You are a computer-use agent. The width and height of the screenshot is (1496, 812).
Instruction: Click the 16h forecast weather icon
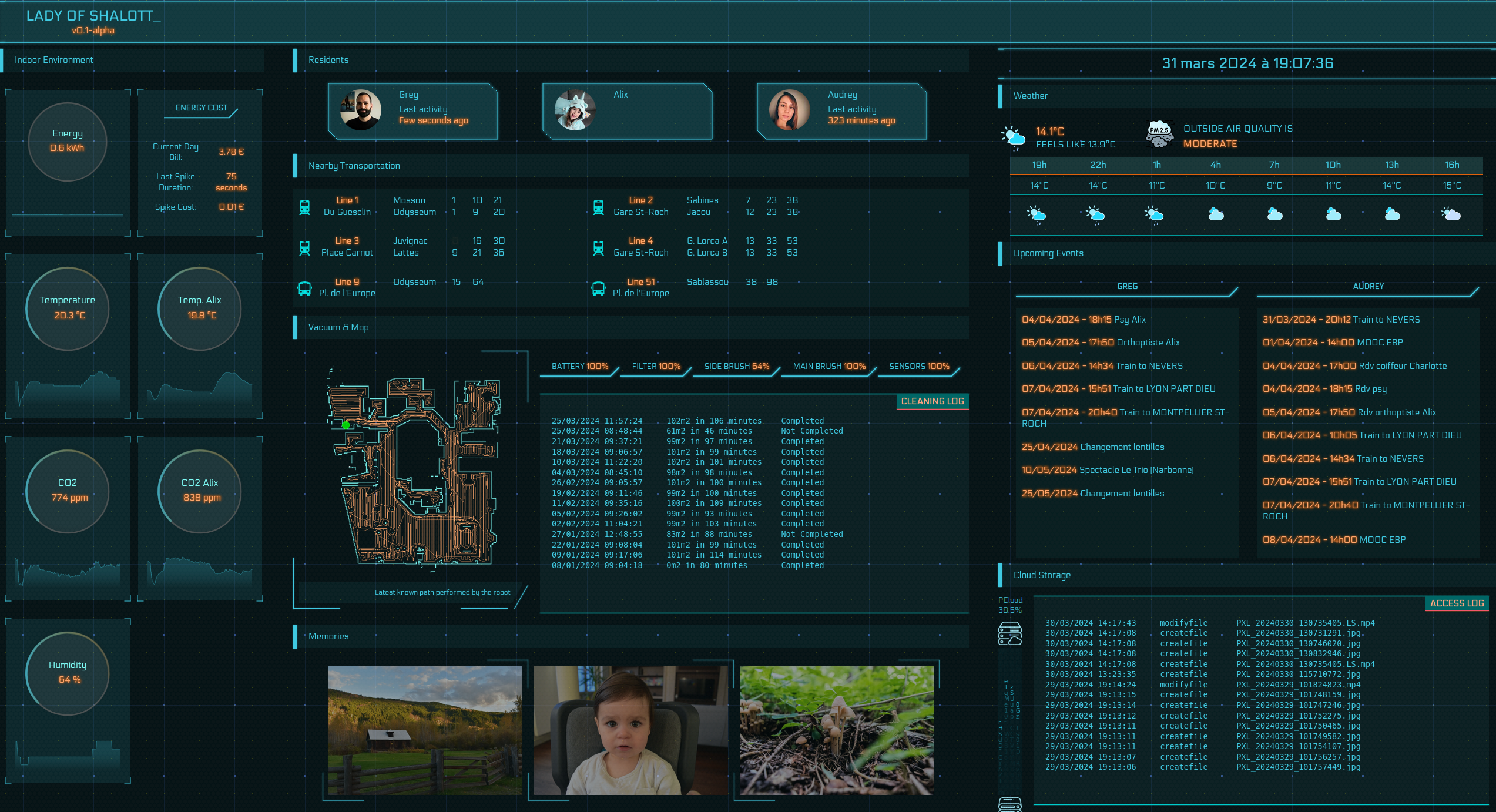(1451, 214)
